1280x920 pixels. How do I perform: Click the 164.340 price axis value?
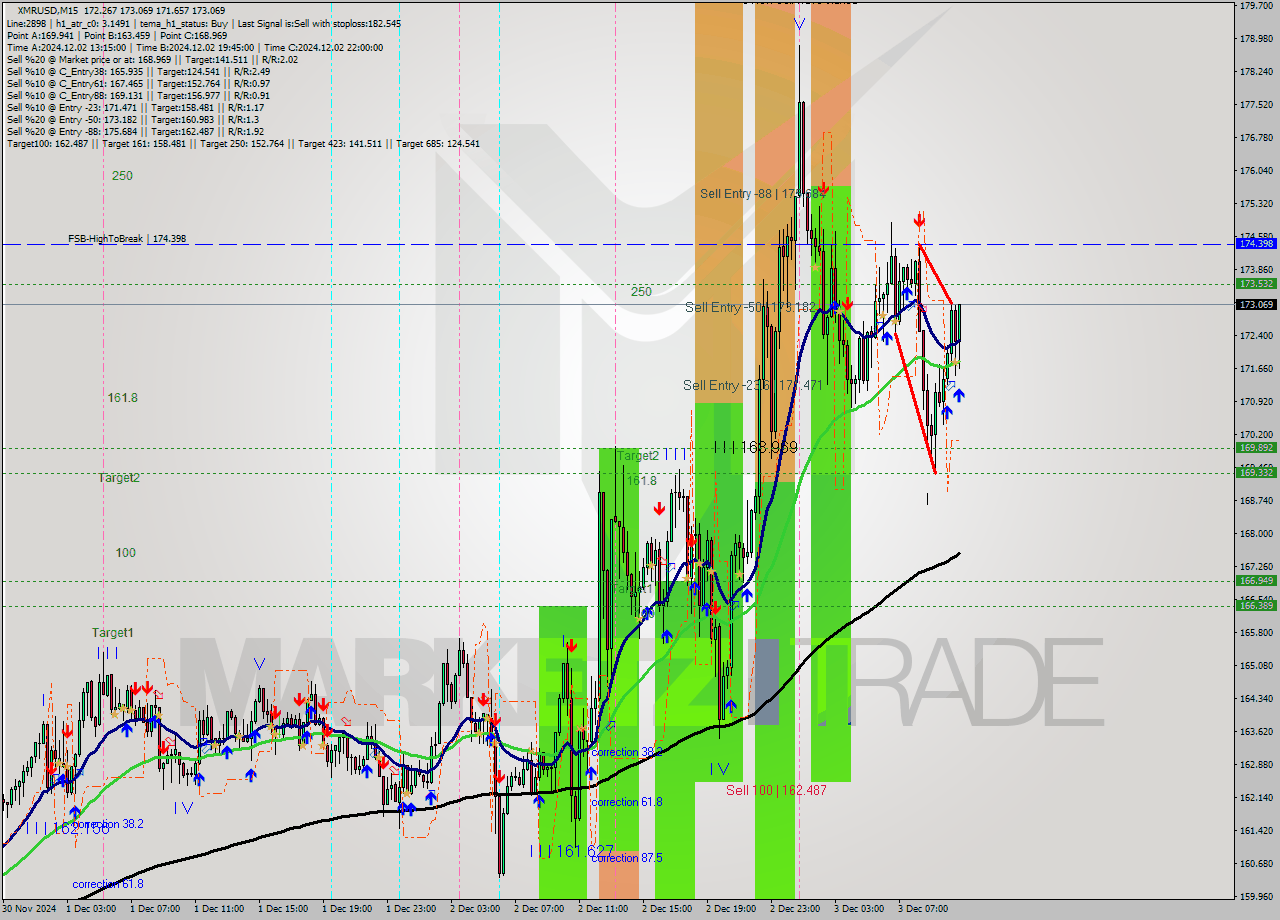point(1256,698)
